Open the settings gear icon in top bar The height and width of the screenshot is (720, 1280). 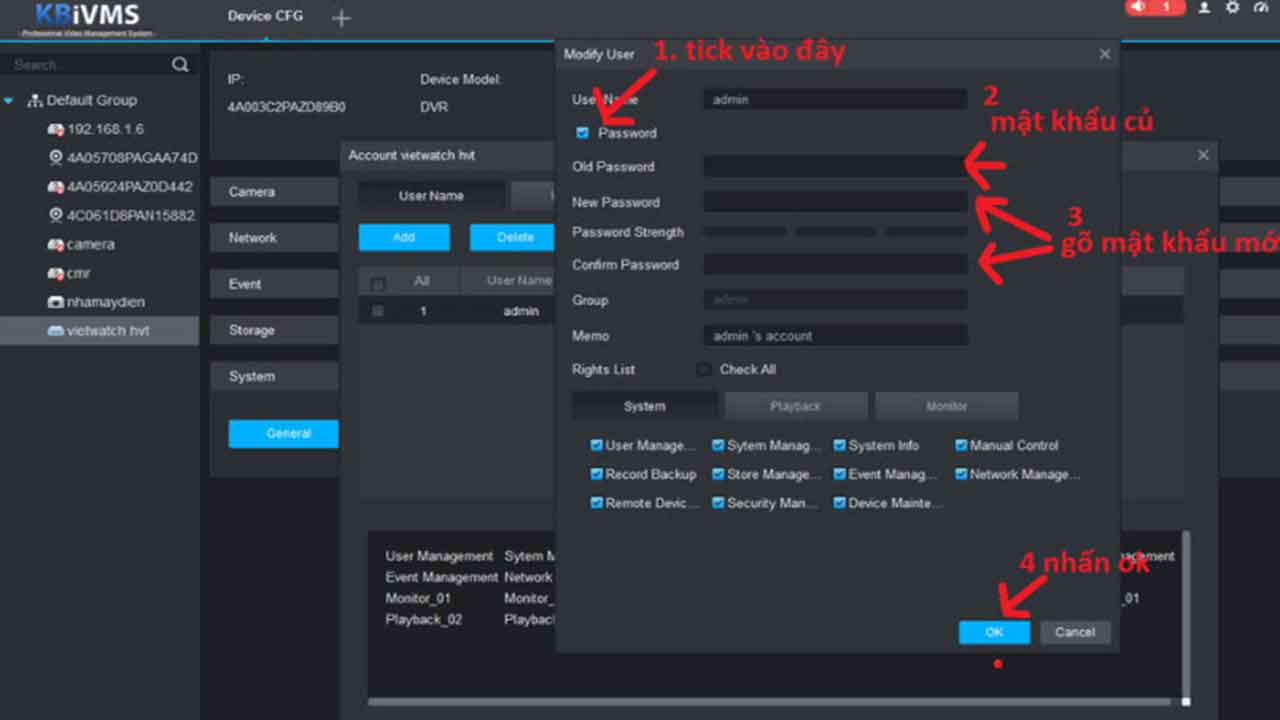(x=1232, y=7)
